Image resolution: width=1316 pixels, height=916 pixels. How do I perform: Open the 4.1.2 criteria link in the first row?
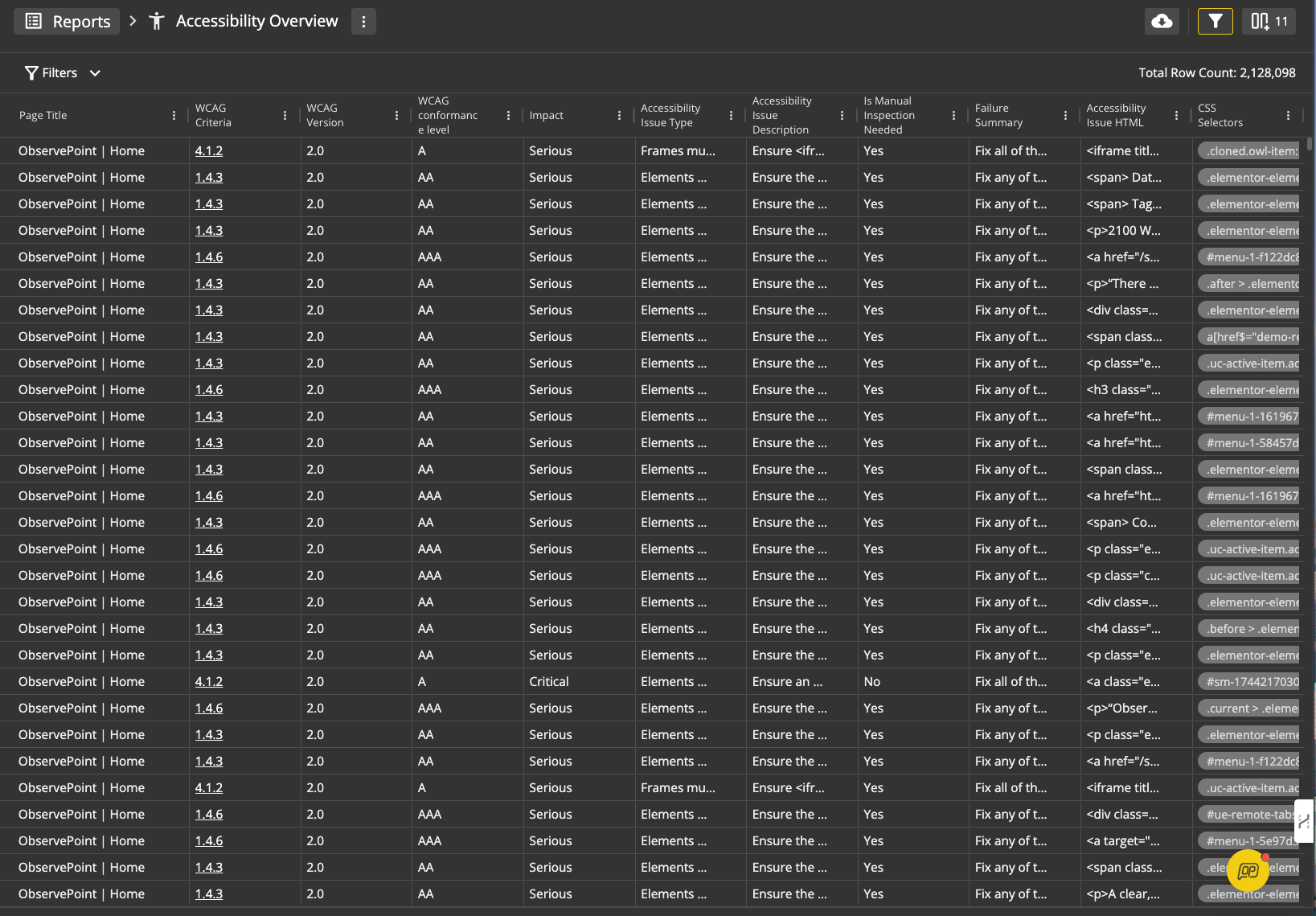coord(209,151)
